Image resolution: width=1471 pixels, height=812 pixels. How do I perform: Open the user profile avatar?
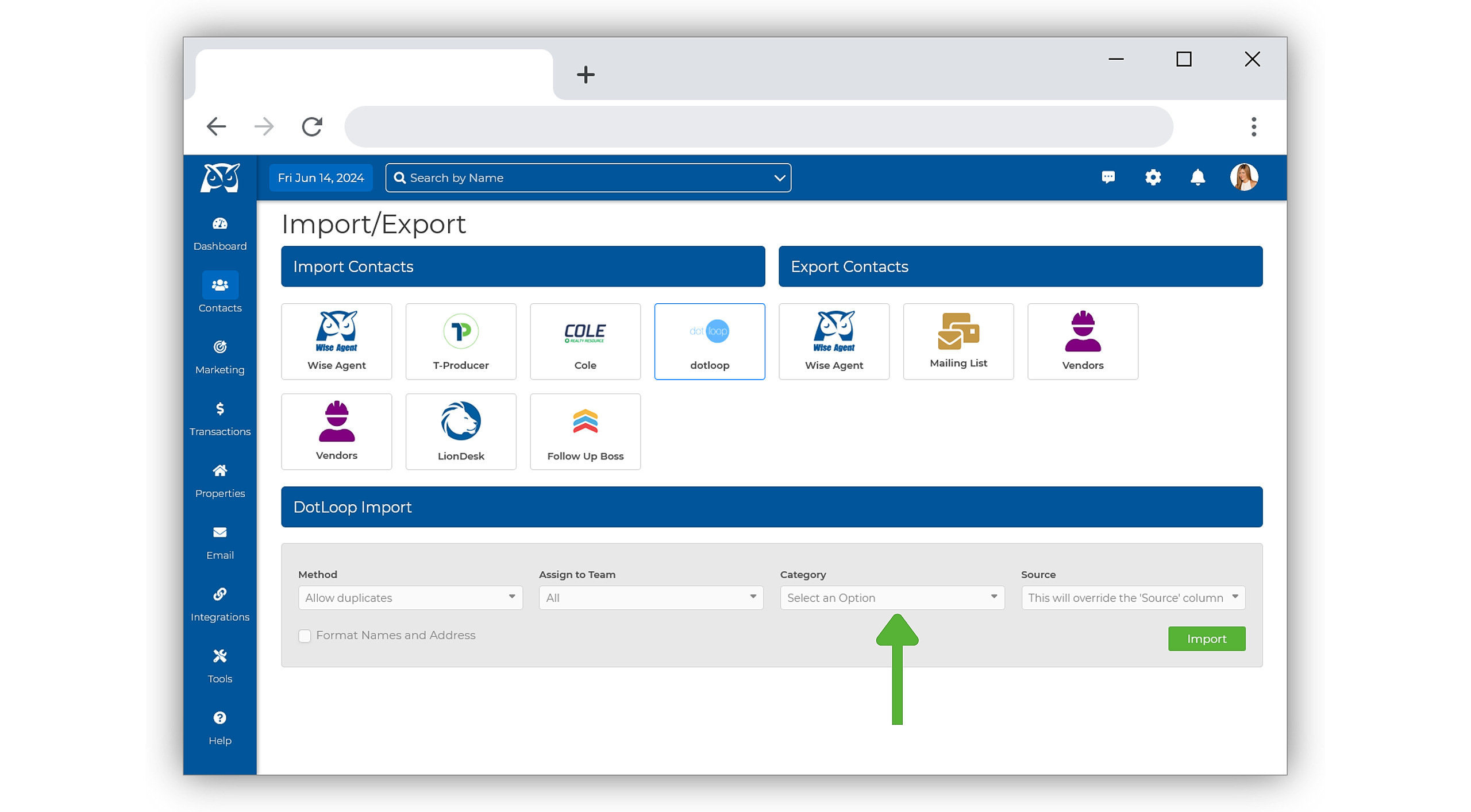pyautogui.click(x=1243, y=177)
